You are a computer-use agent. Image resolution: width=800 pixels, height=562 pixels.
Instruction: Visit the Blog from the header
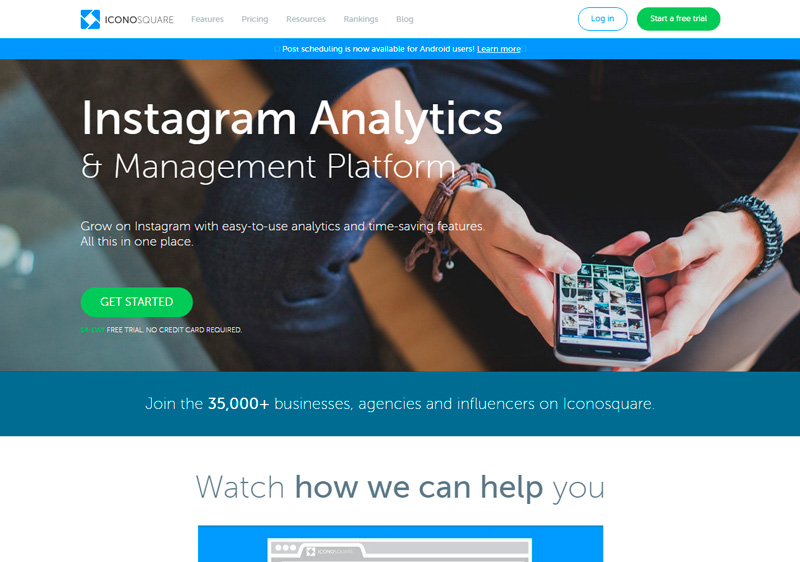click(x=405, y=19)
